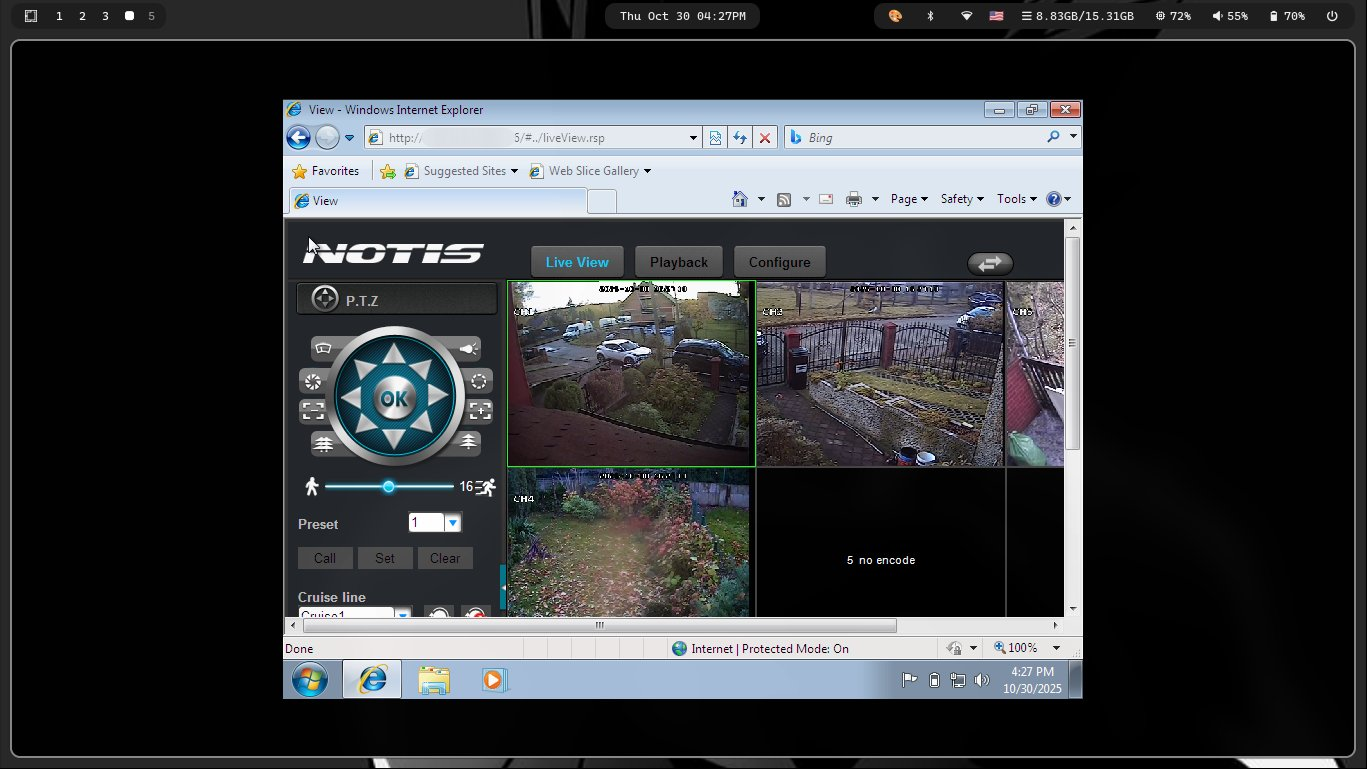Expand the IE Safety menu
This screenshot has height=769, width=1367.
962,199
